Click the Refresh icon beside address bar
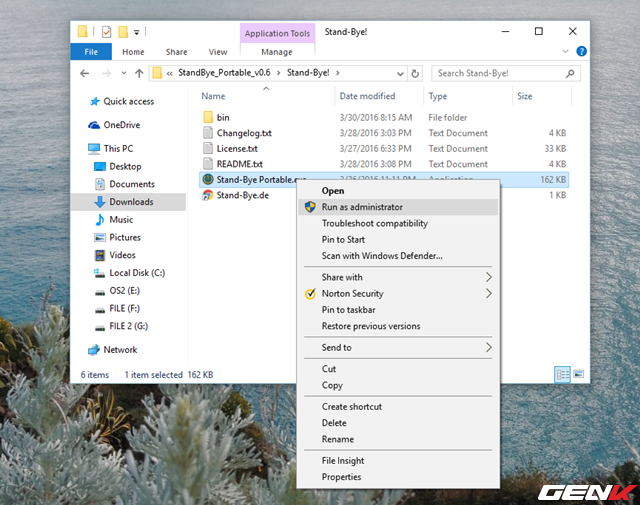 [420, 73]
